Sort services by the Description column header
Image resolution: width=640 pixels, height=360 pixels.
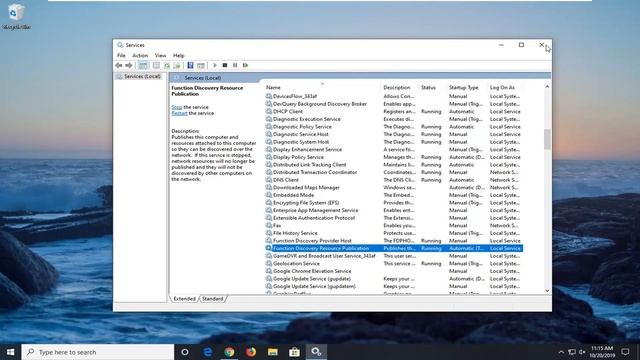pos(399,87)
